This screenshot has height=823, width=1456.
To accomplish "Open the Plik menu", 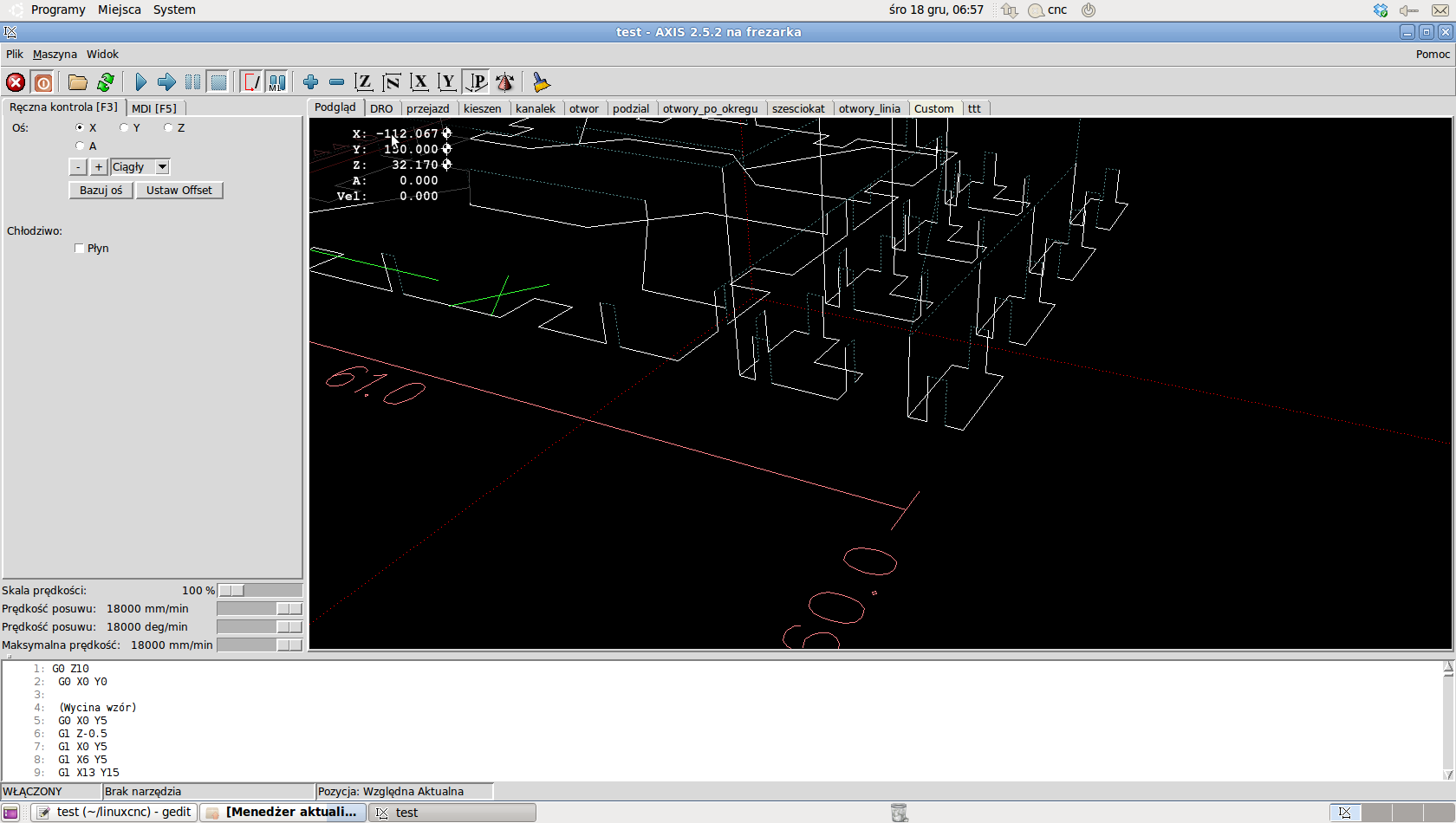I will coord(15,54).
